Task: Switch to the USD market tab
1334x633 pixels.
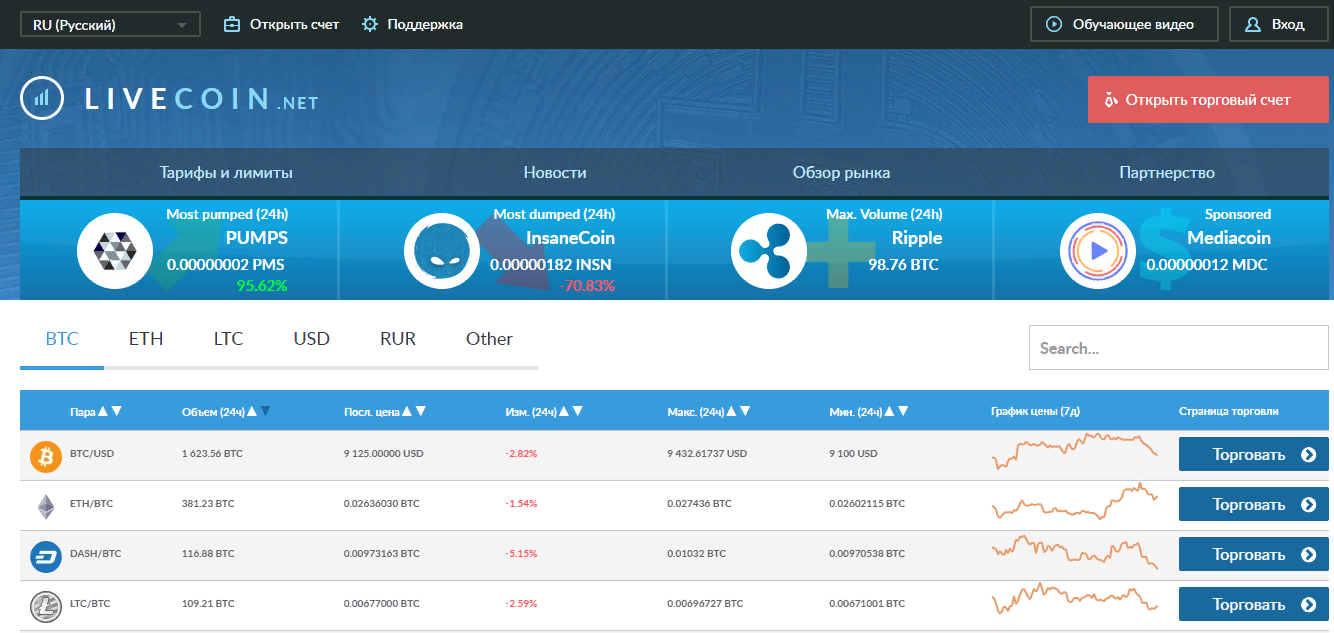Action: [311, 339]
